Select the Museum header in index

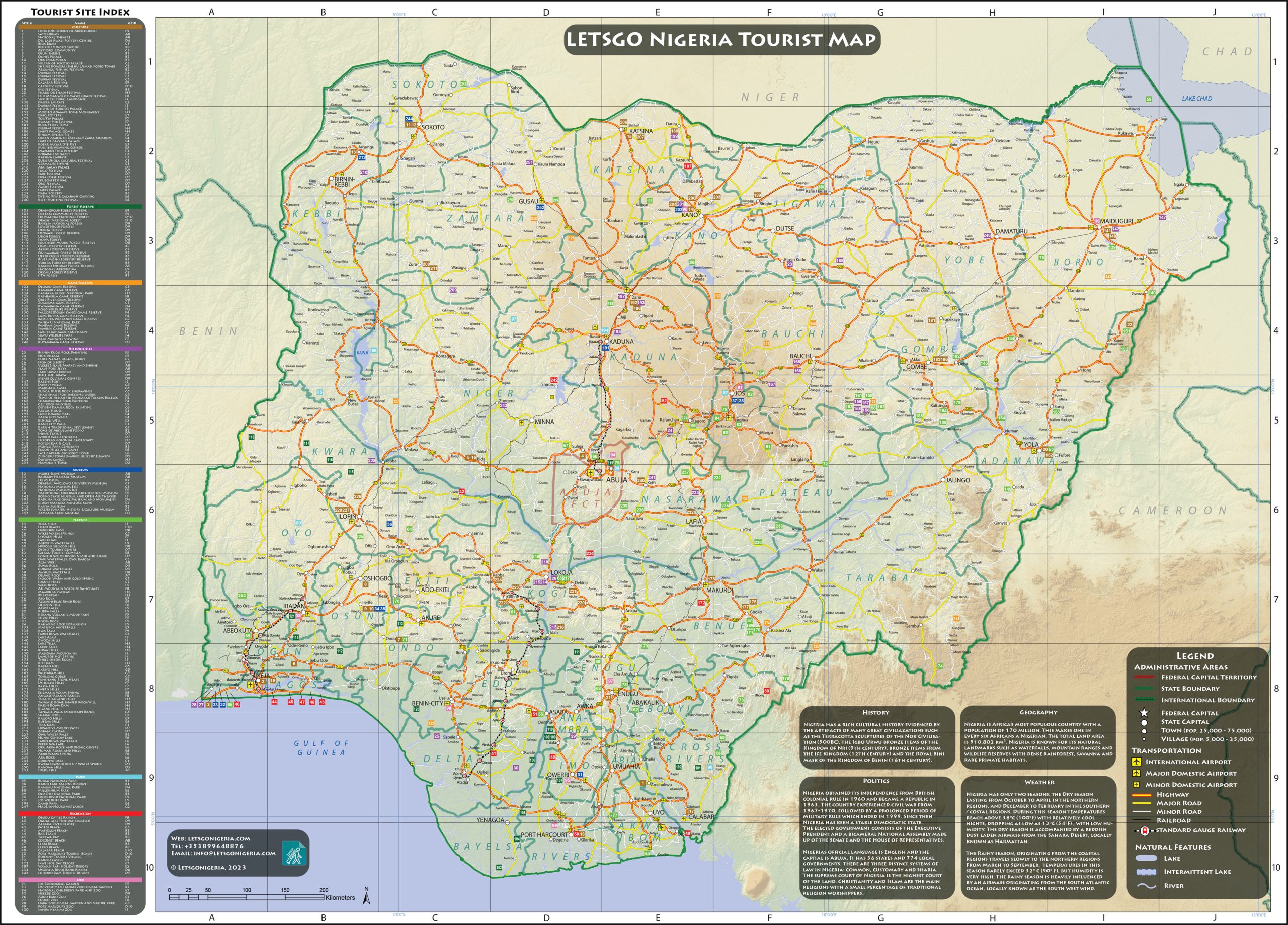pyautogui.click(x=80, y=470)
